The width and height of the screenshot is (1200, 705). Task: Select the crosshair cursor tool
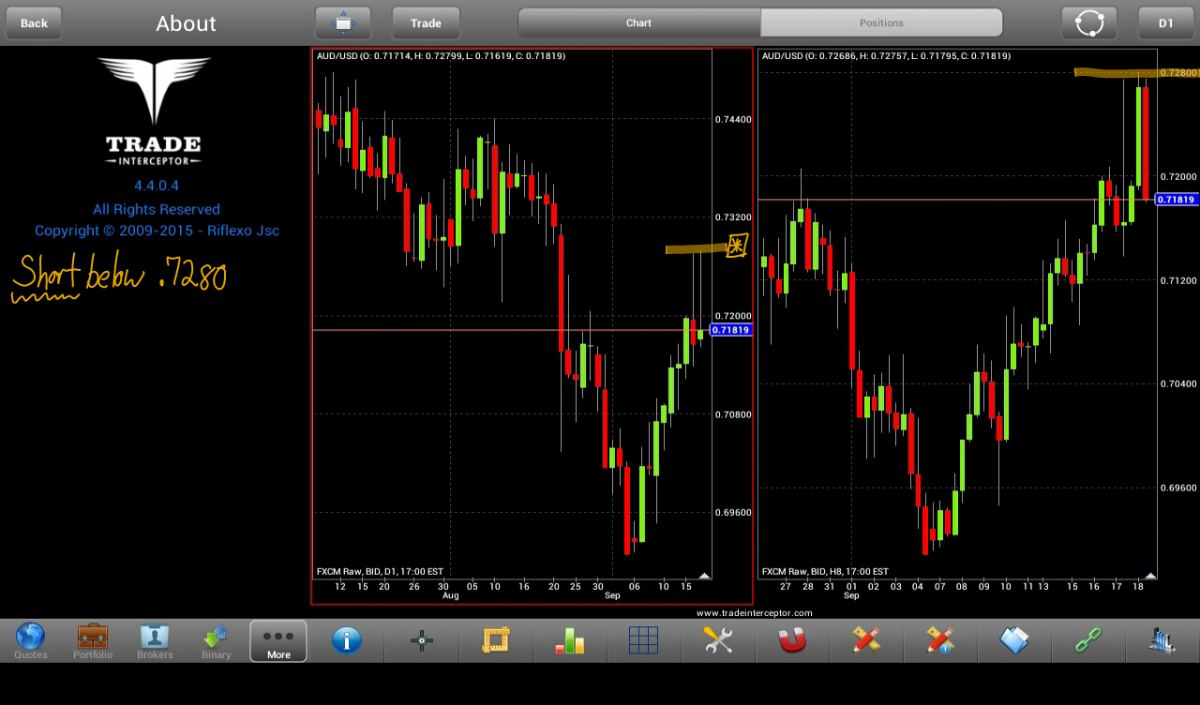click(422, 640)
